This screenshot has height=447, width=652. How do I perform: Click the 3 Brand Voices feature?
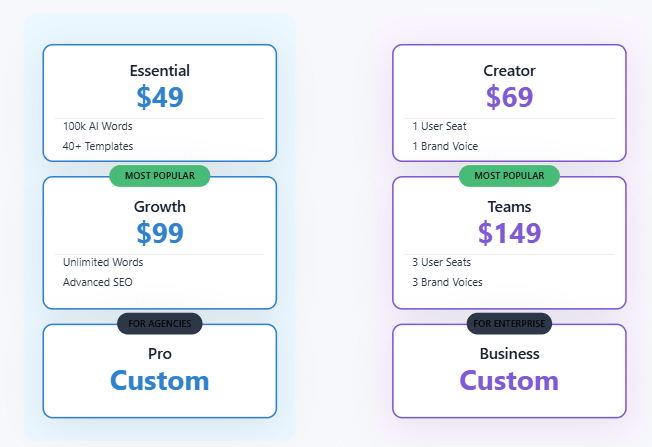[447, 282]
